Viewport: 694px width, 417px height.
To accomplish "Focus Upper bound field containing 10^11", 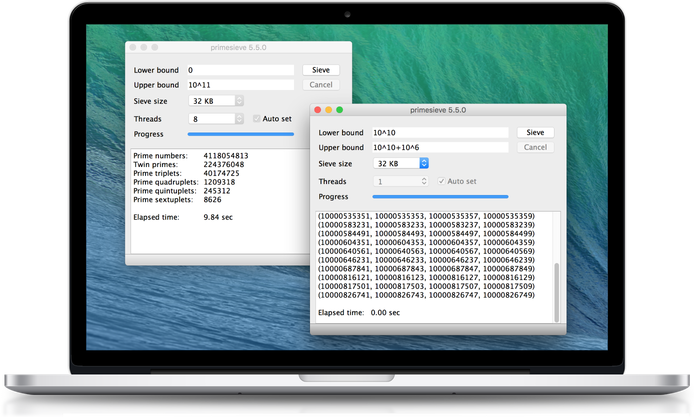I will point(240,85).
